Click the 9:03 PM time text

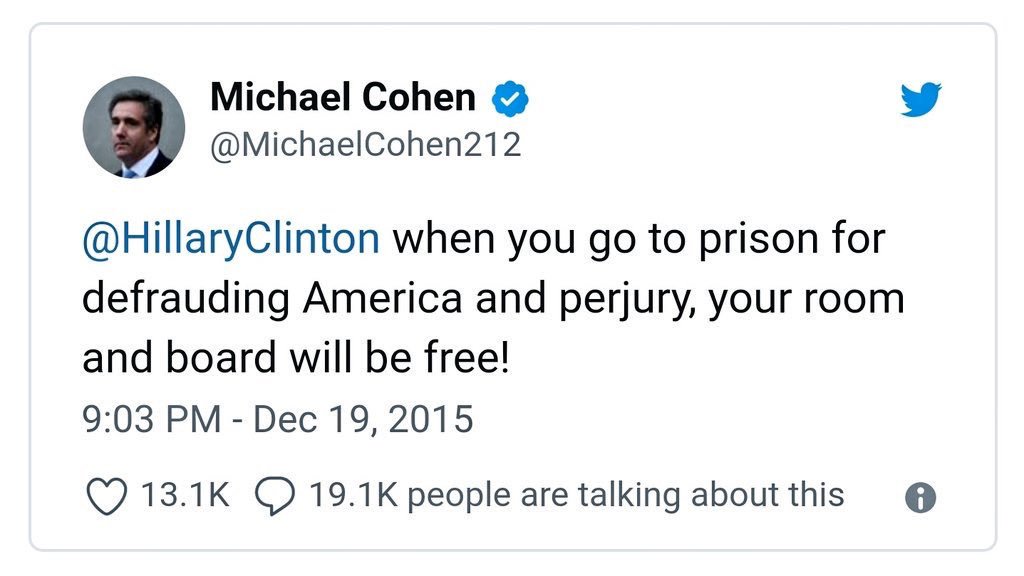tap(152, 419)
